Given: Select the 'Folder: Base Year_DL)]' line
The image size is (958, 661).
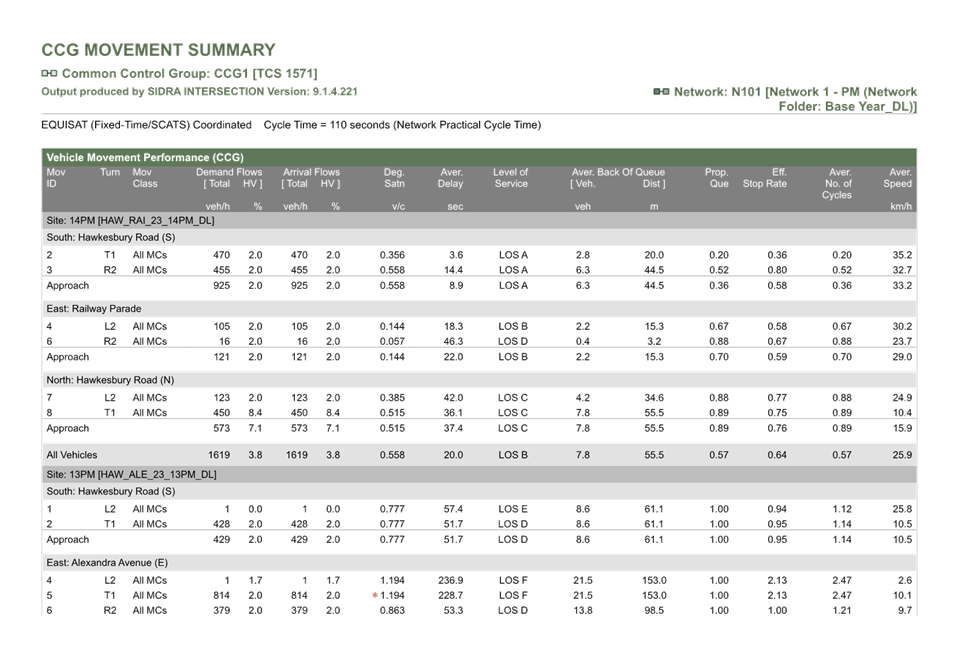Looking at the screenshot, I should (847, 106).
